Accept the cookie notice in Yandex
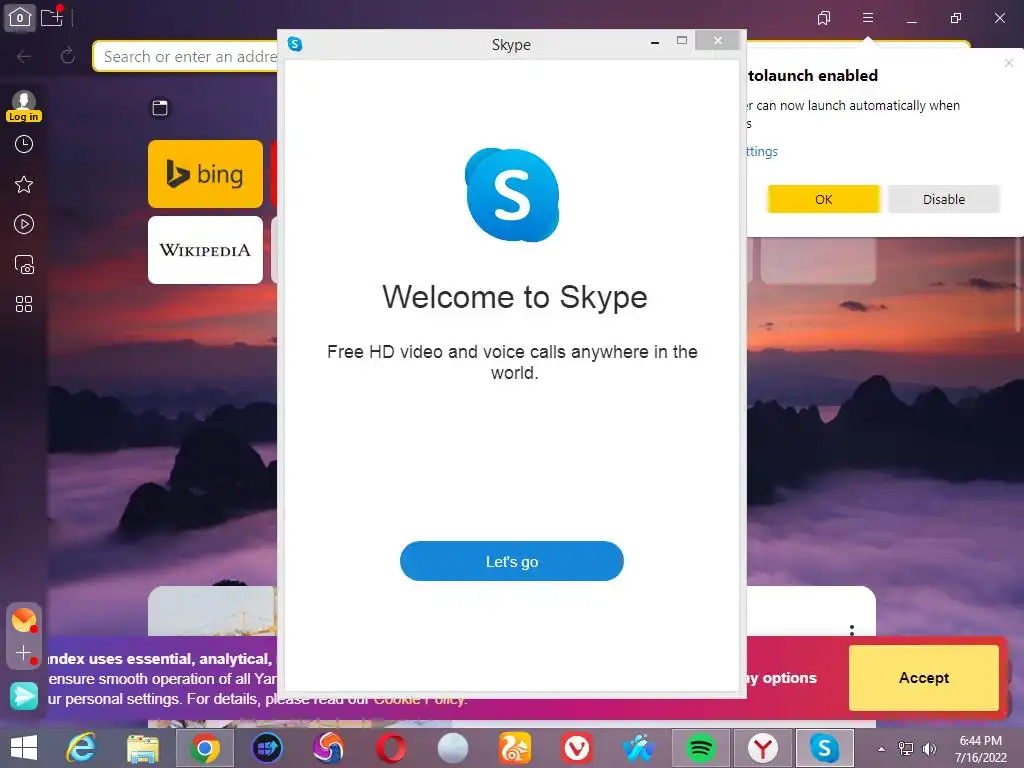 [x=924, y=678]
